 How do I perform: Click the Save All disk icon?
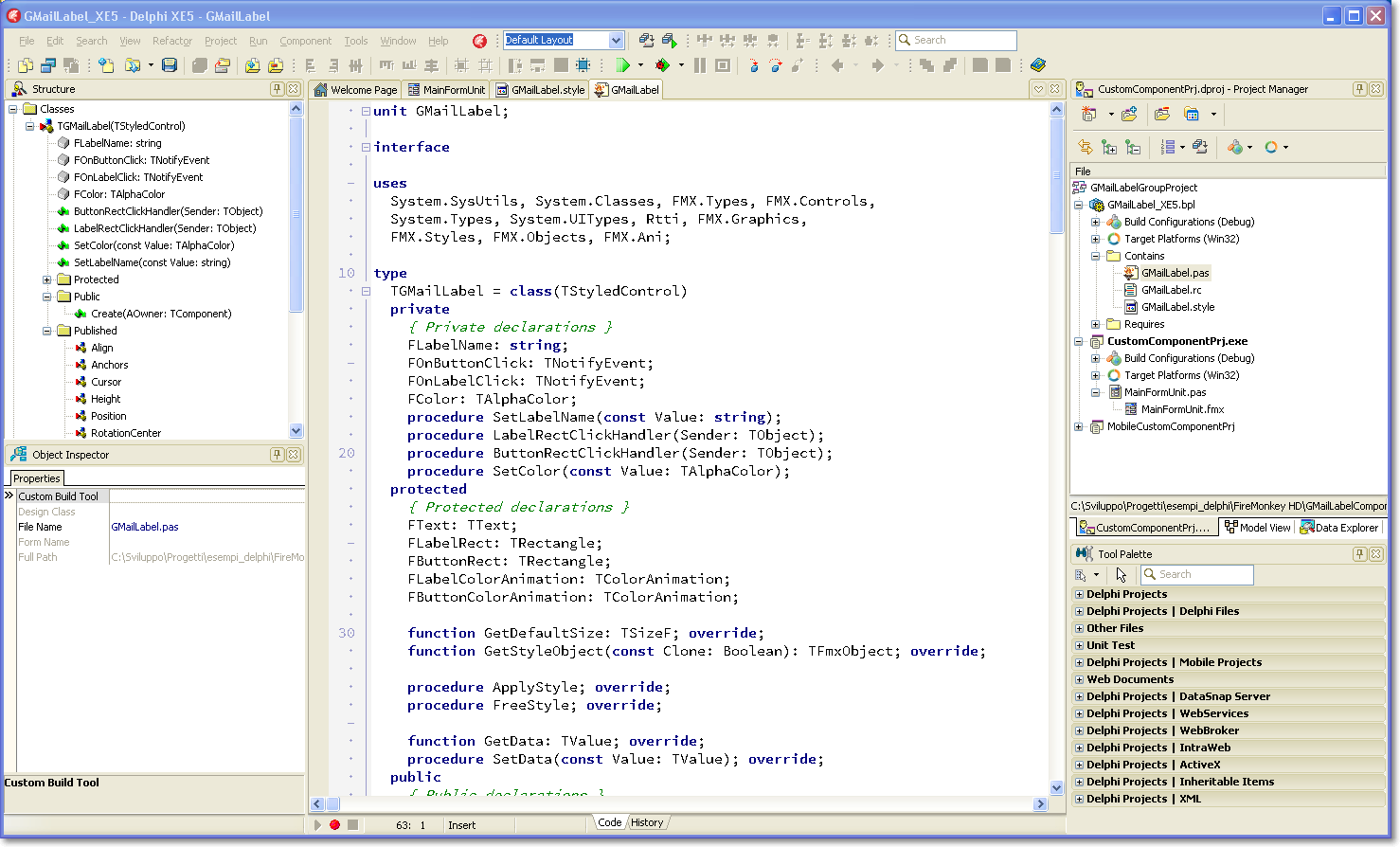pos(170,65)
